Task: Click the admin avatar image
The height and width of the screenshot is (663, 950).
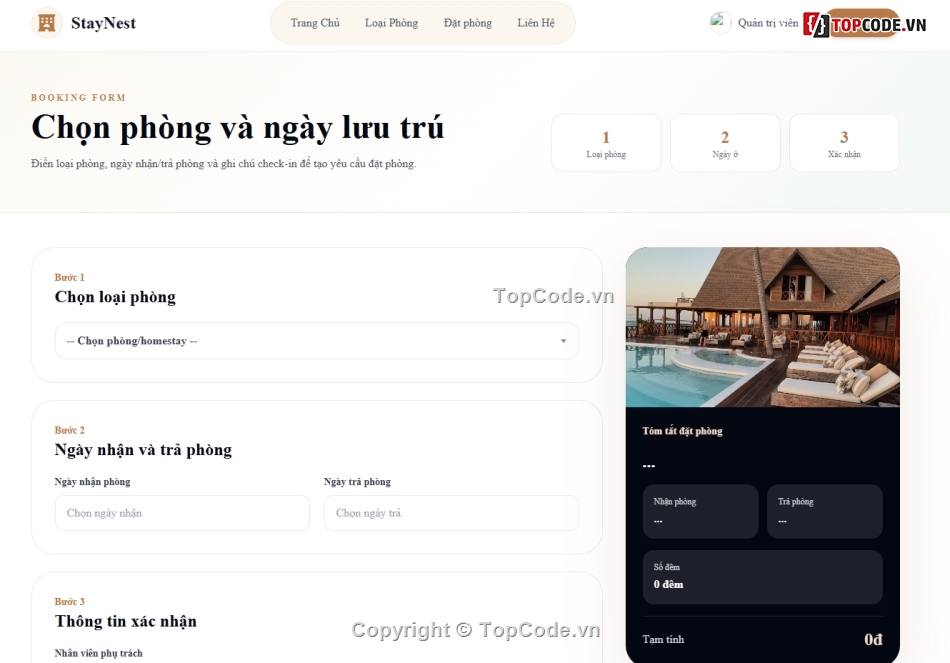Action: tap(720, 23)
